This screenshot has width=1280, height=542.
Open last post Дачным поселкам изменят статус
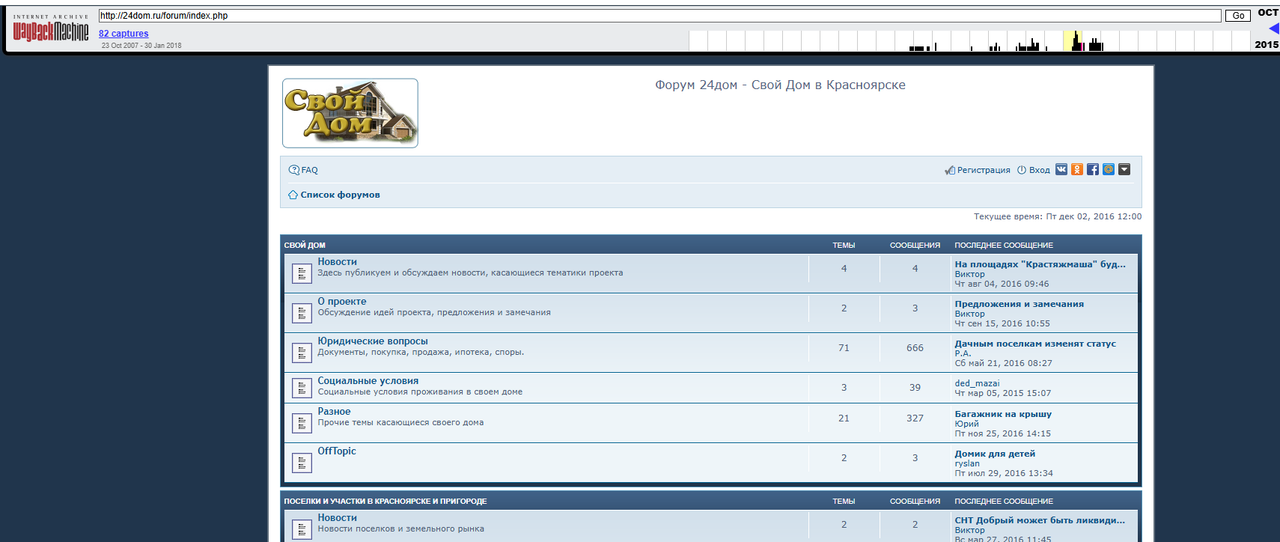pyautogui.click(x=1035, y=344)
